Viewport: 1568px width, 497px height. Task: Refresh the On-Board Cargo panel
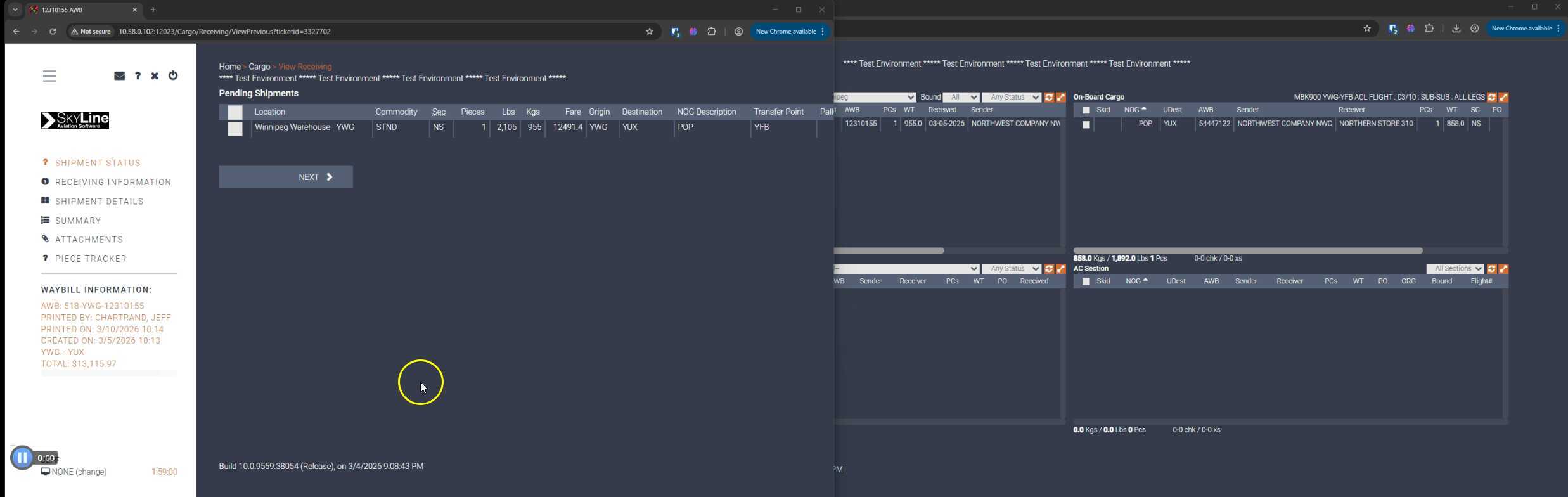[x=1491, y=97]
